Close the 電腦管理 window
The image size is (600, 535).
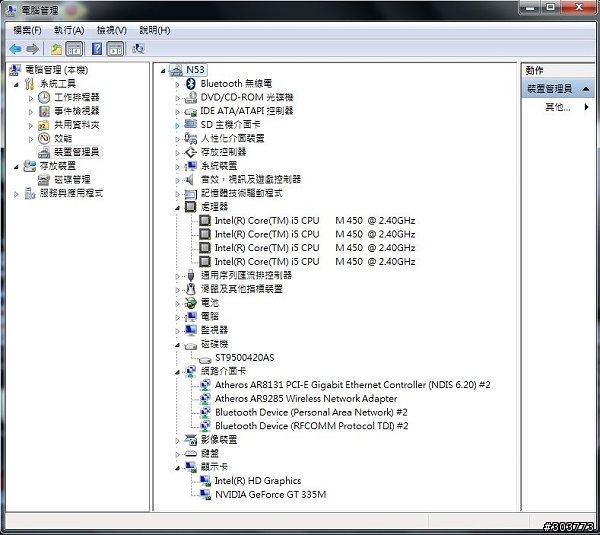(579, 7)
